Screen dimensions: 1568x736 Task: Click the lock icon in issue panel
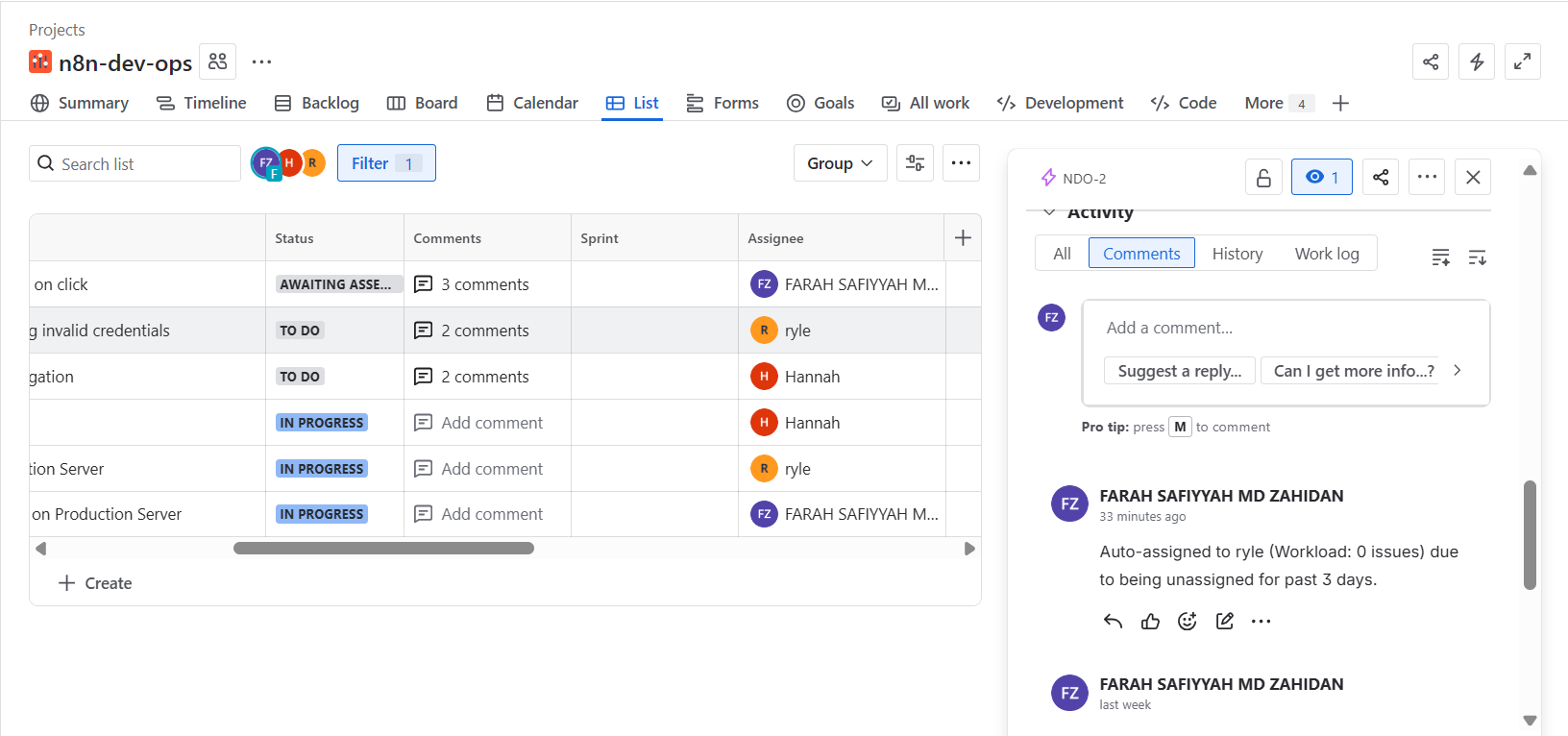click(x=1263, y=178)
